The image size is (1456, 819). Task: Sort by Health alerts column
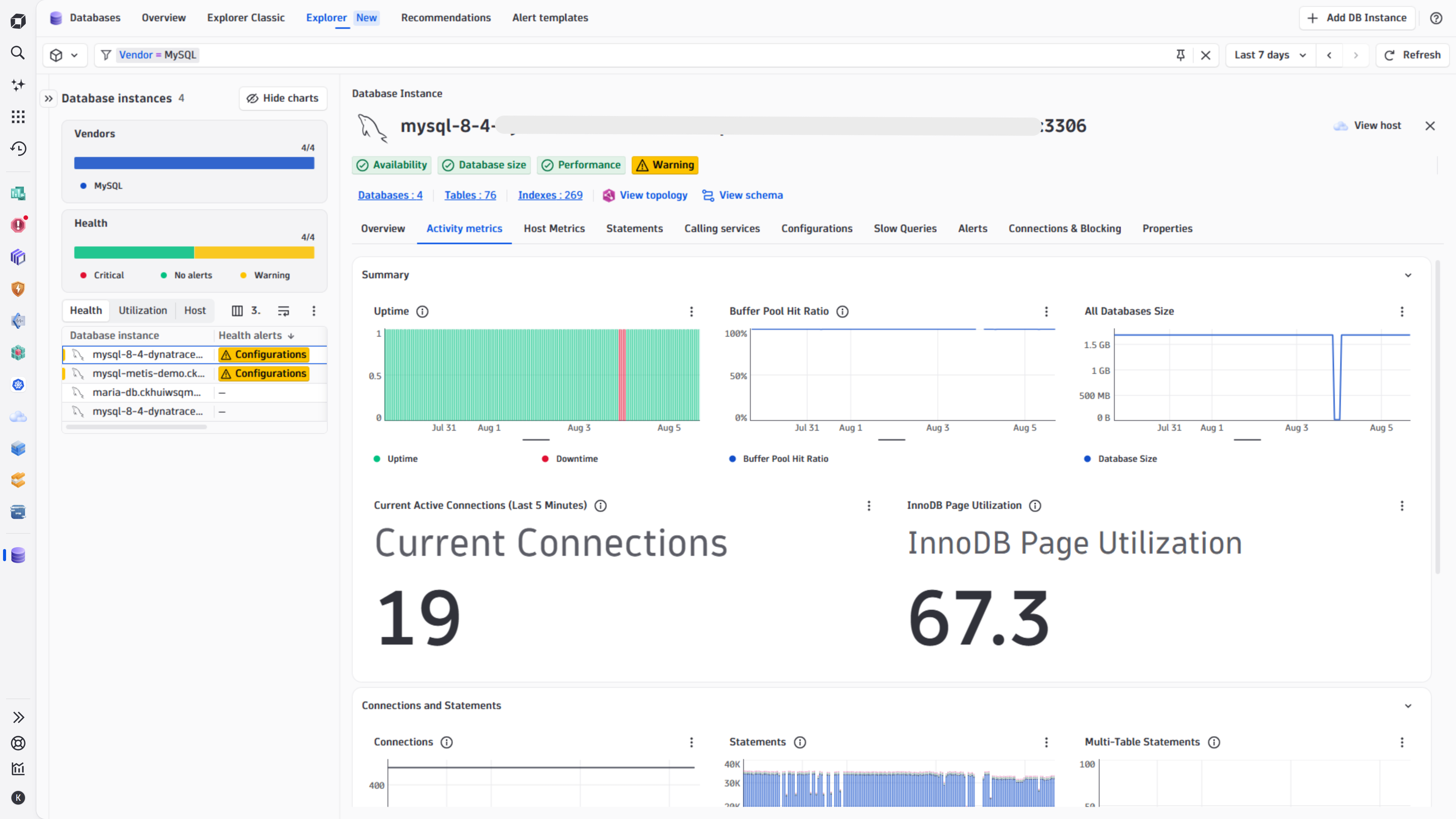[256, 336]
